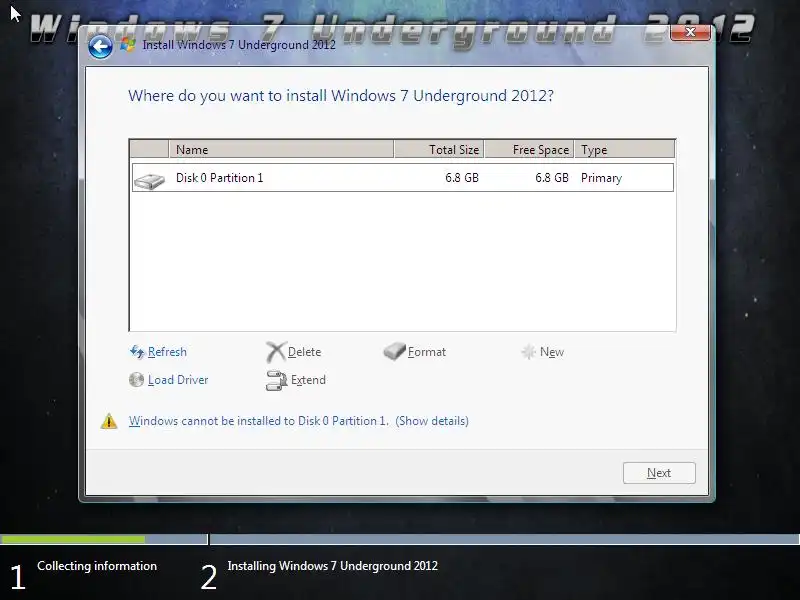This screenshot has width=800, height=600.
Task: Click the hard disk icon for Partition 1
Action: click(149, 181)
